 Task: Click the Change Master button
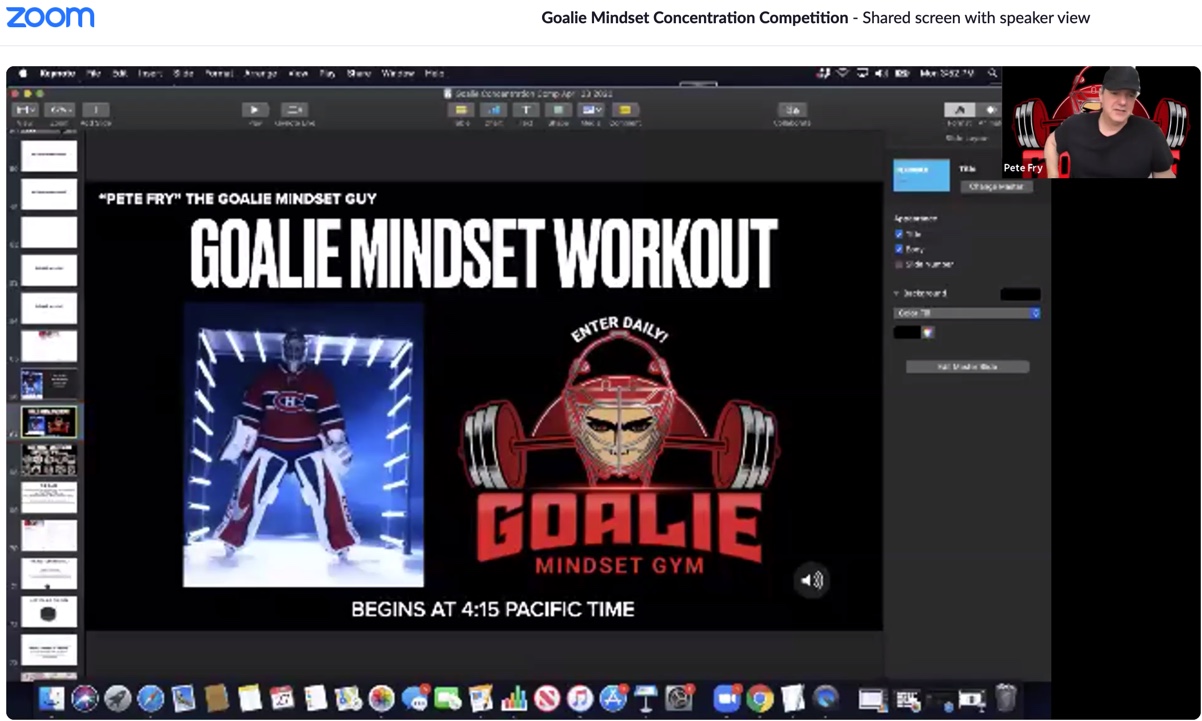tap(996, 187)
